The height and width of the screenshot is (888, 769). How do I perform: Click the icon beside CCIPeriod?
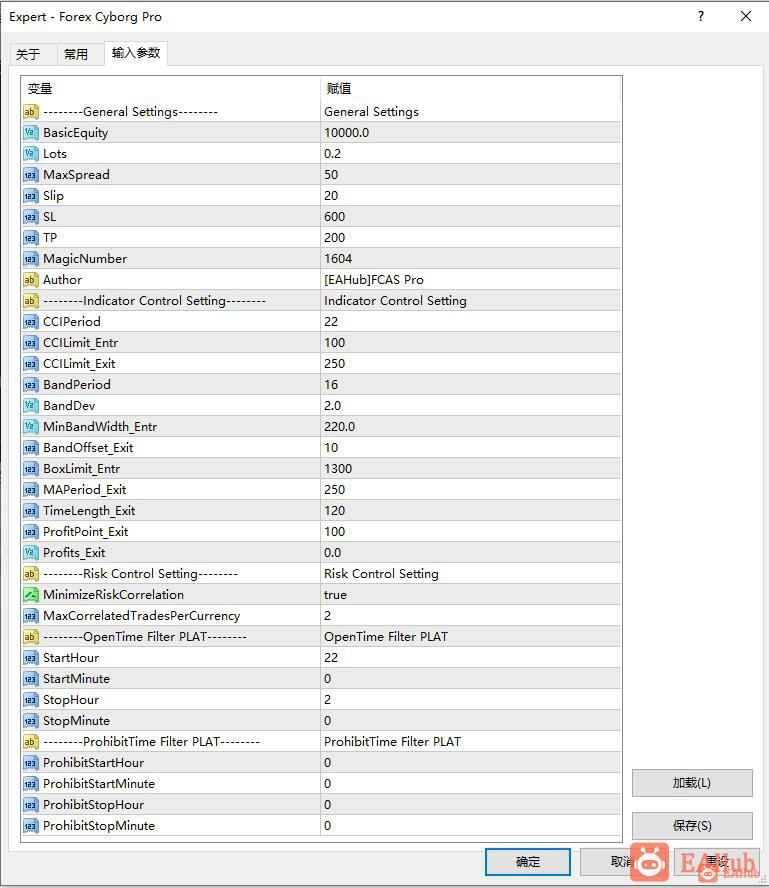[x=31, y=322]
